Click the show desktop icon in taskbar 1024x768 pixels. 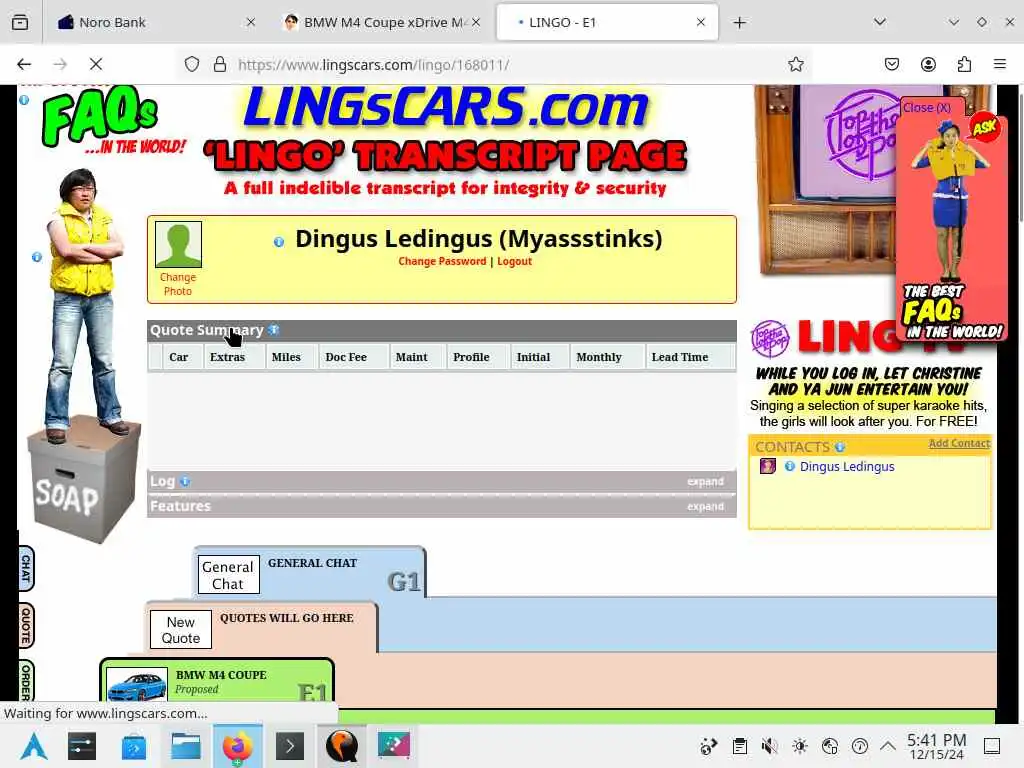[991, 746]
